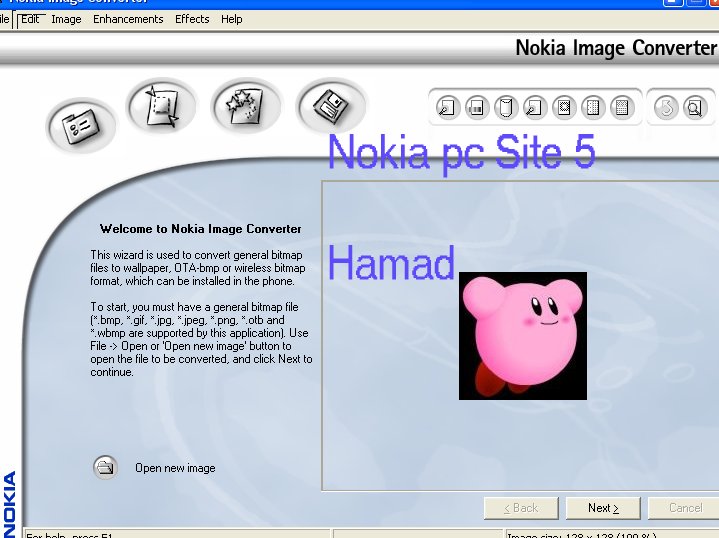The width and height of the screenshot is (719, 538).
Task: Click the half-dotted page toolbar icon
Action: point(593,108)
